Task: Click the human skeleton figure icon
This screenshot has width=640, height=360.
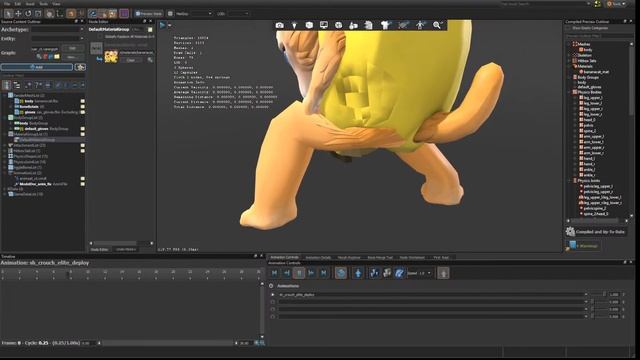Action: coord(420,25)
